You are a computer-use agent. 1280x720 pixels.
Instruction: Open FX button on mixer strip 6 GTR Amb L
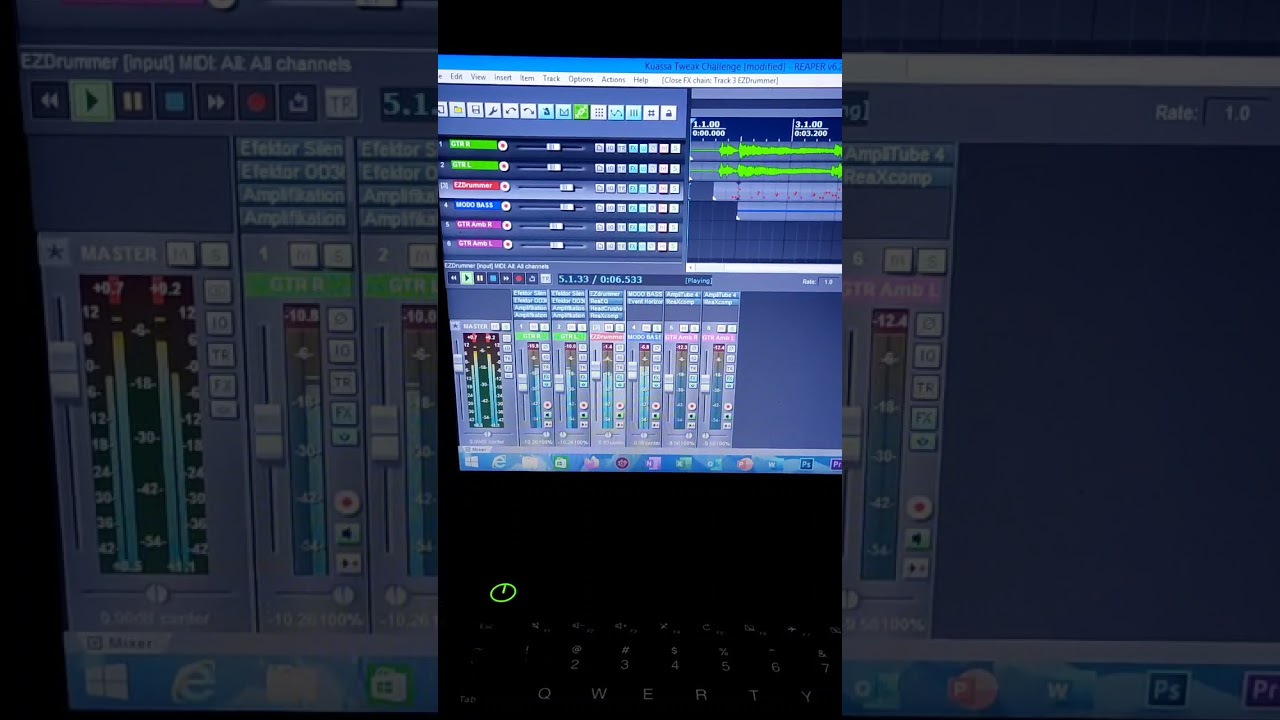point(730,378)
